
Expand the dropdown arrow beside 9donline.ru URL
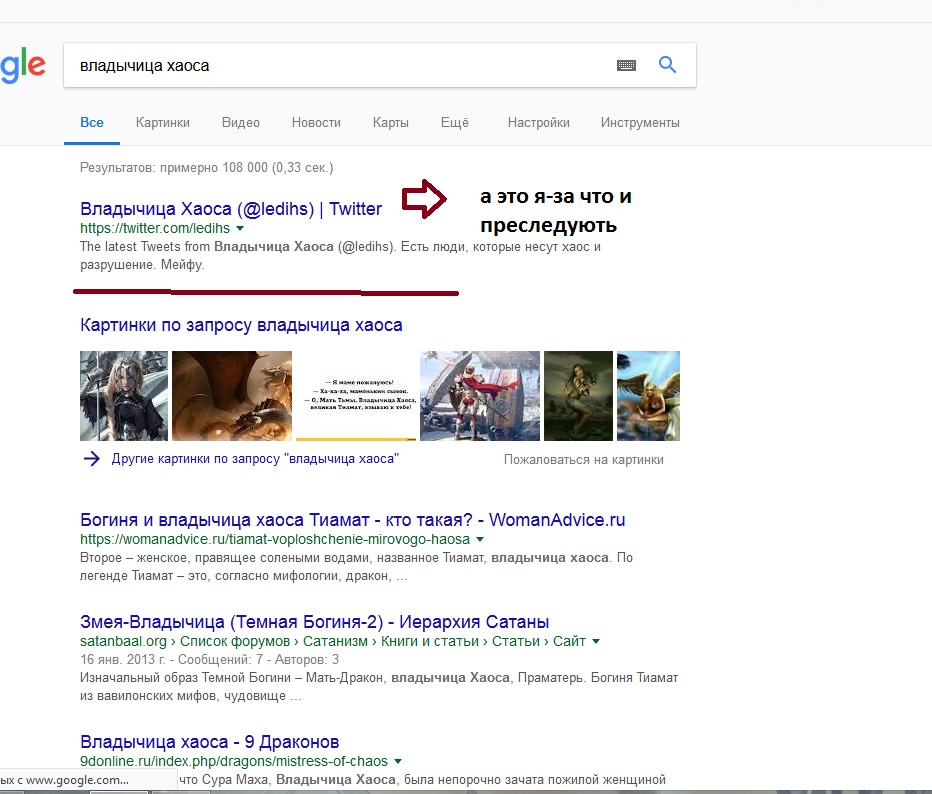click(x=398, y=761)
